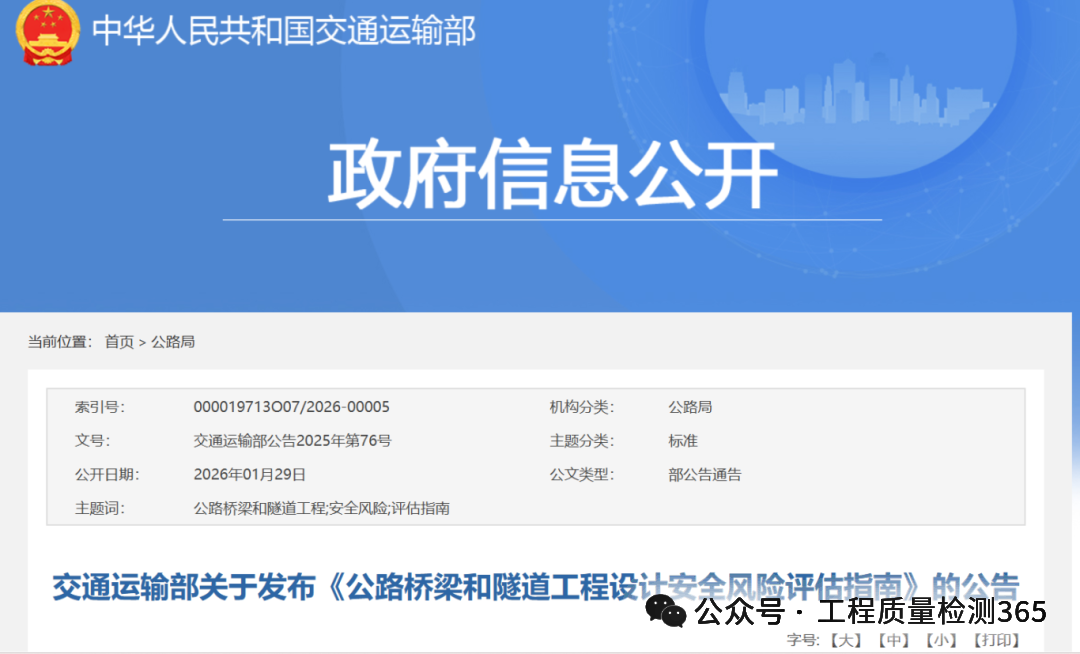
Task: Set font size to 小
Action: tap(941, 640)
